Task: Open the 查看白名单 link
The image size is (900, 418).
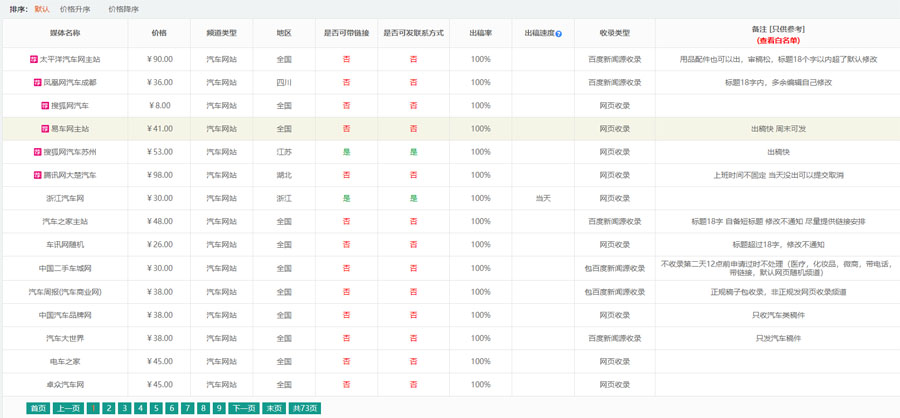Action: tap(778, 41)
